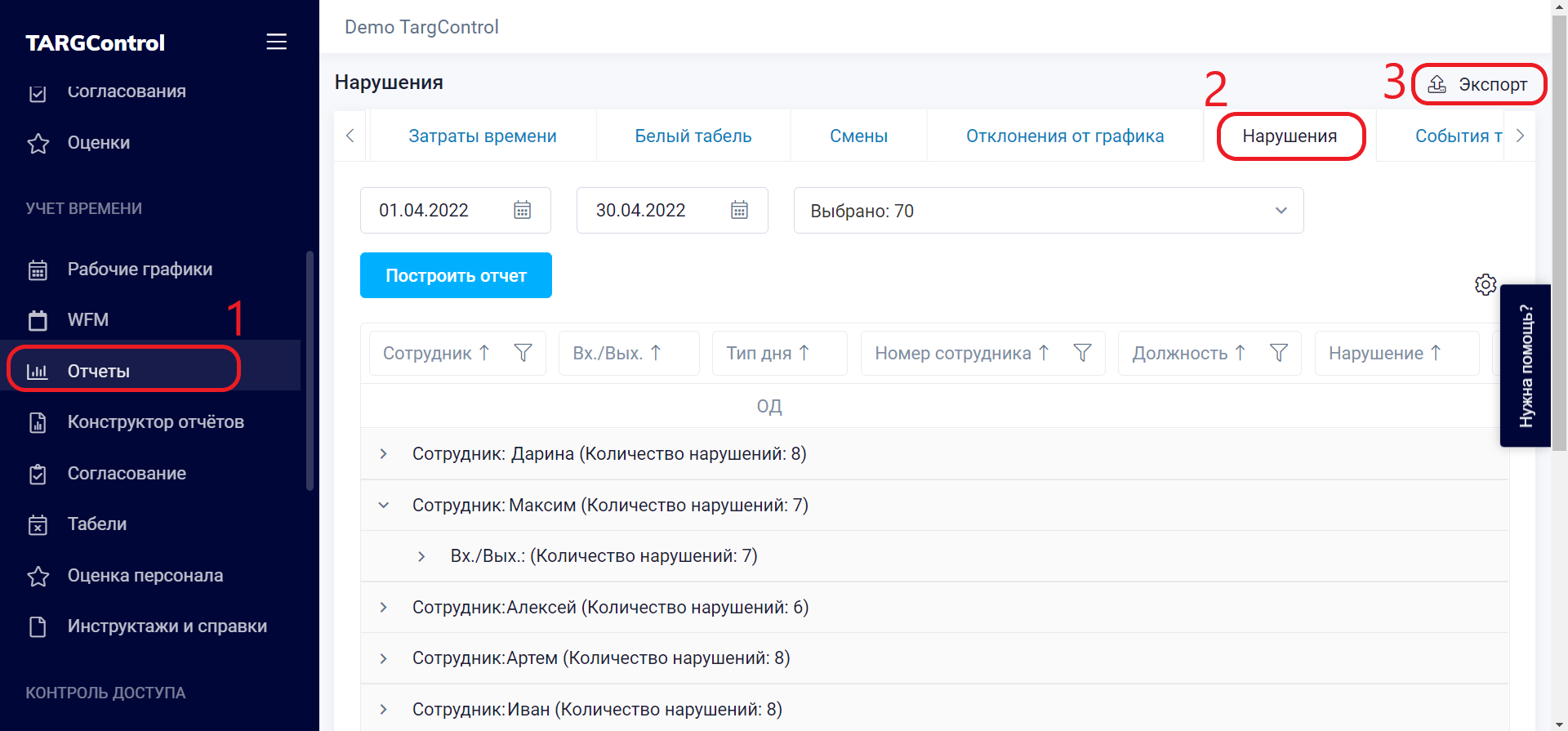Image resolution: width=1568 pixels, height=731 pixels.
Task: Open calendar picker for 30.04.2022 date
Action: [x=739, y=210]
